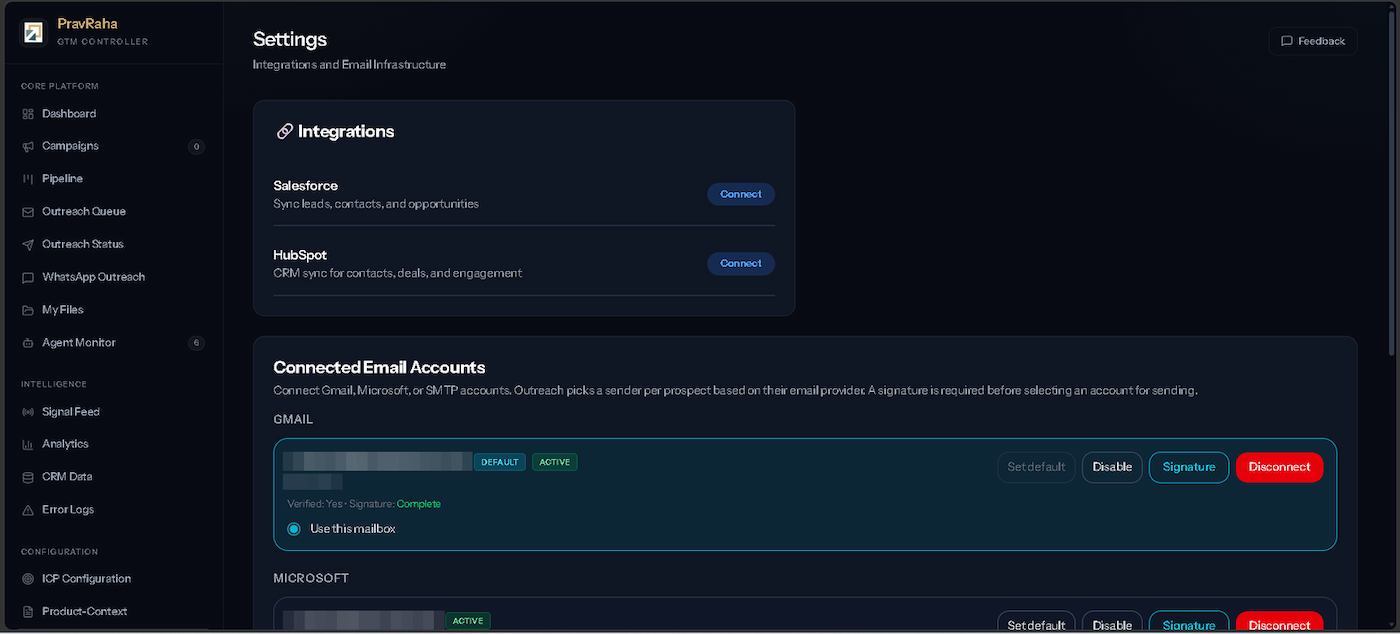Click the ICP Configuration target icon
The image size is (1400, 634).
pyautogui.click(x=28, y=579)
